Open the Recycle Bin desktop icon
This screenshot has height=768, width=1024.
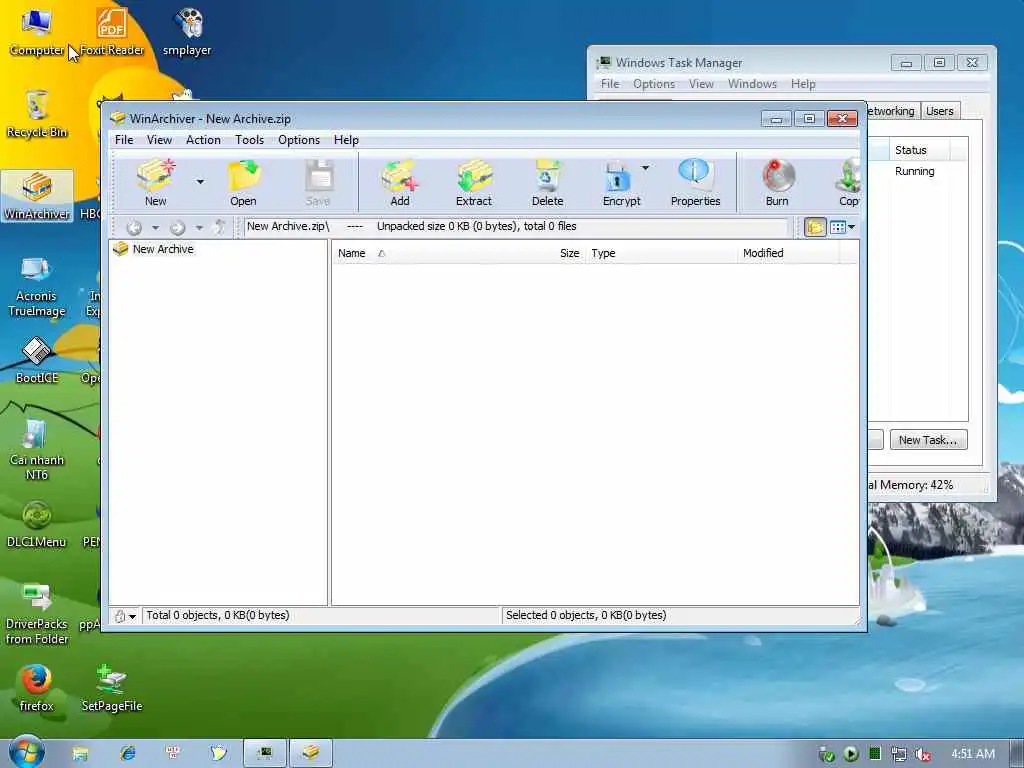tap(37, 114)
